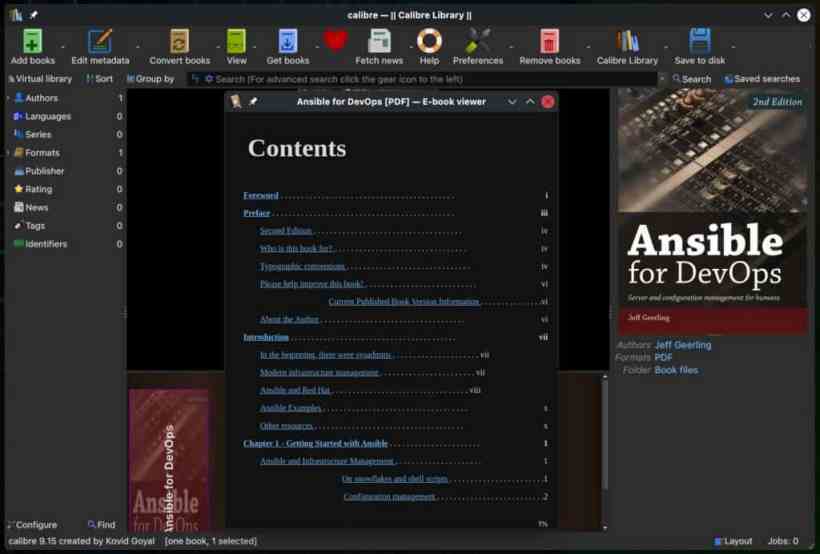Click Find in the Tag browser
820x554 pixels.
(x=101, y=524)
